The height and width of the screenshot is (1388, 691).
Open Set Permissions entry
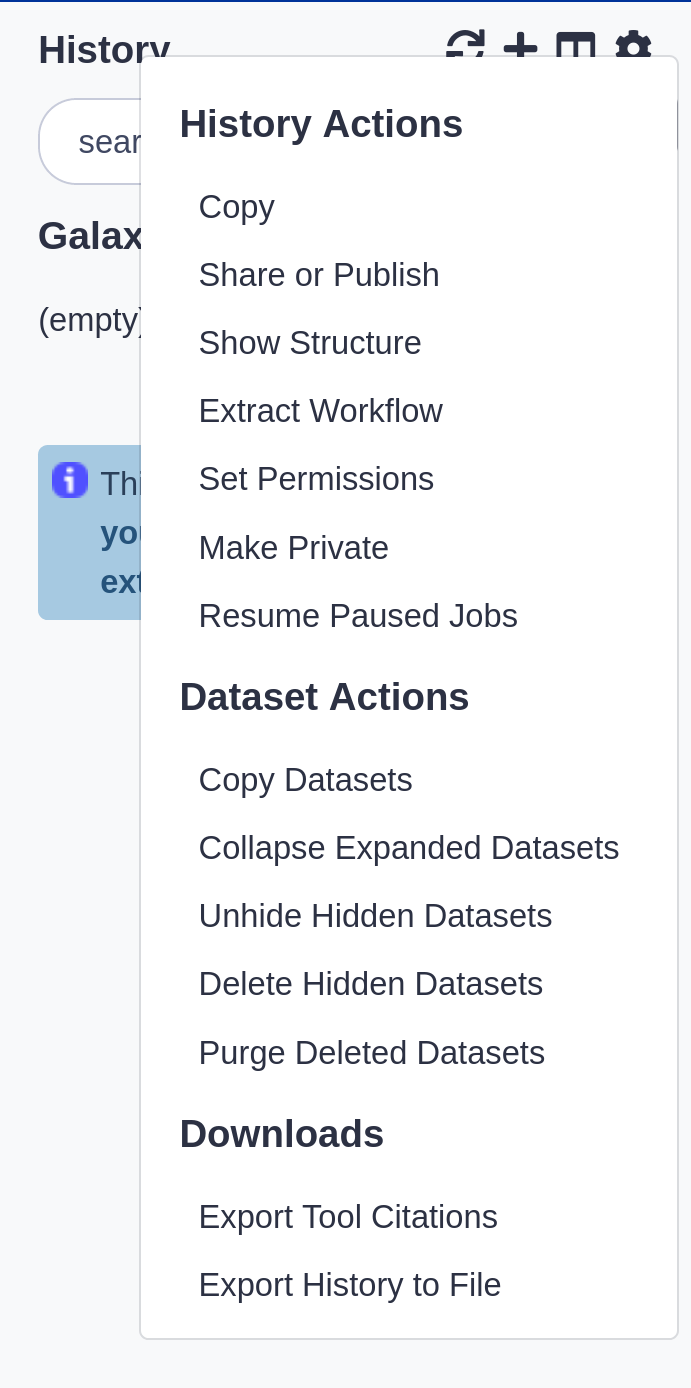[x=316, y=479]
